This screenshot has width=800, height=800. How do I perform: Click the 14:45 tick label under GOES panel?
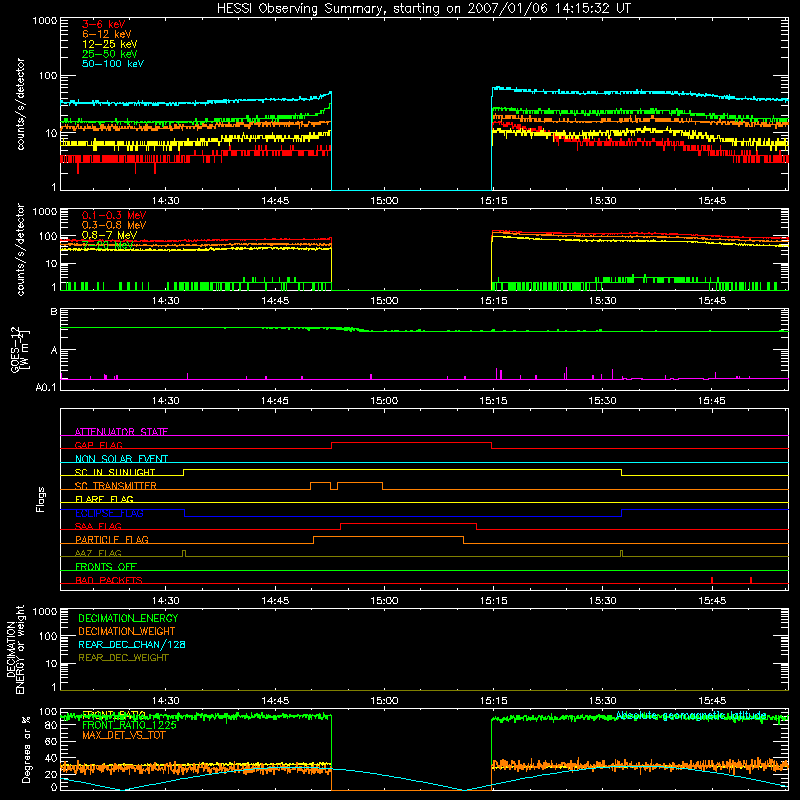click(274, 401)
